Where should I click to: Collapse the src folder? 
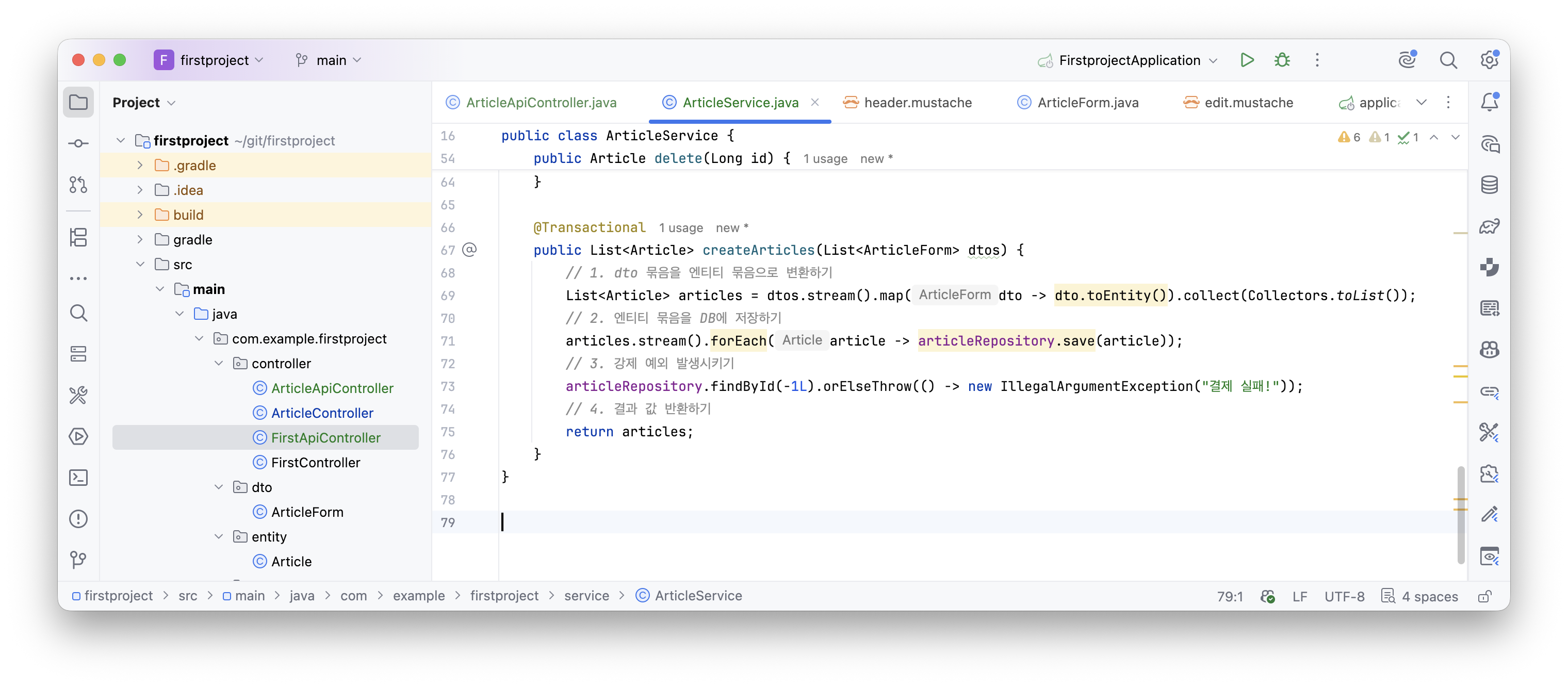(x=140, y=264)
